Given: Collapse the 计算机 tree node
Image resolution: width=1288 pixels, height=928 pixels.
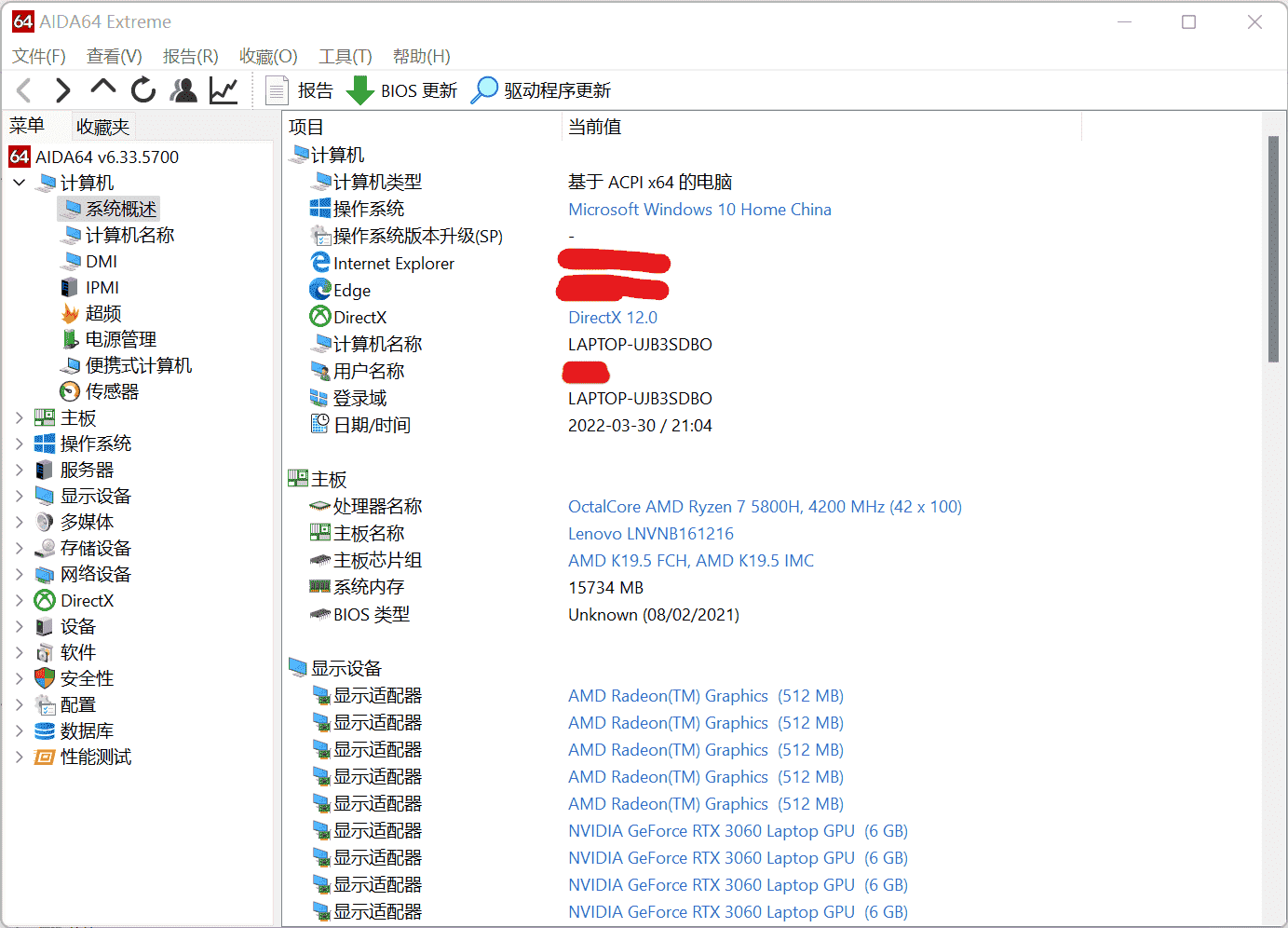Looking at the screenshot, I should click(x=20, y=183).
